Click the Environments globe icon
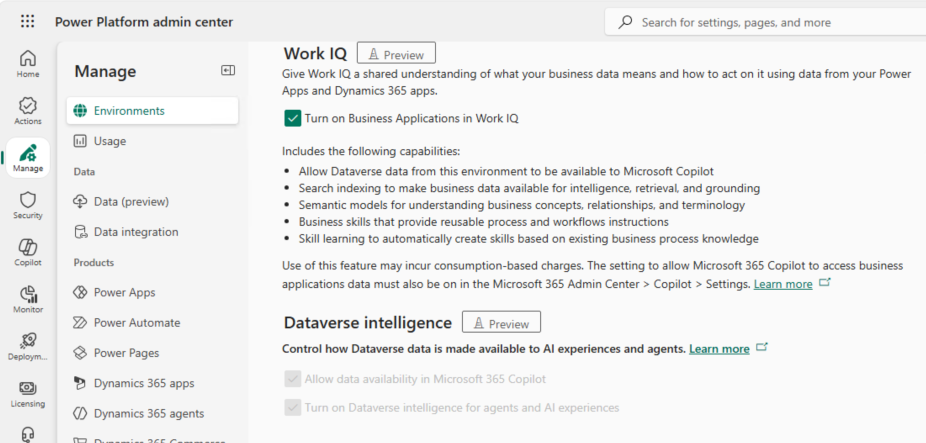This screenshot has width=926, height=443. (80, 110)
